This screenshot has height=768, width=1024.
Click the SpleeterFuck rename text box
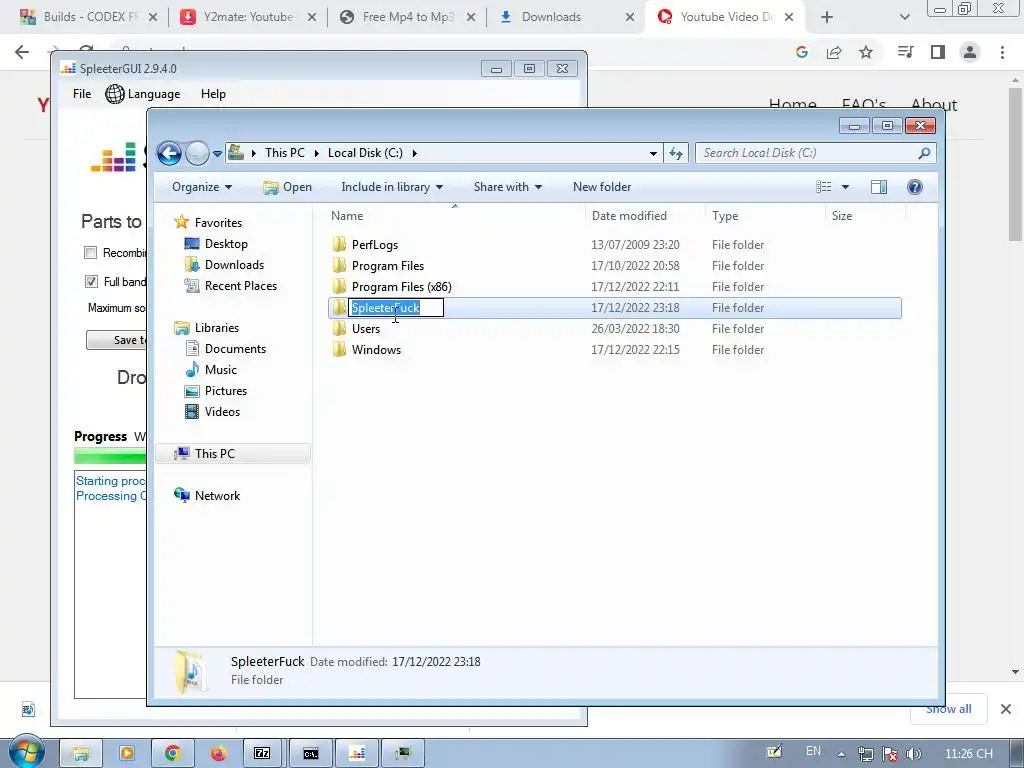[x=396, y=308]
